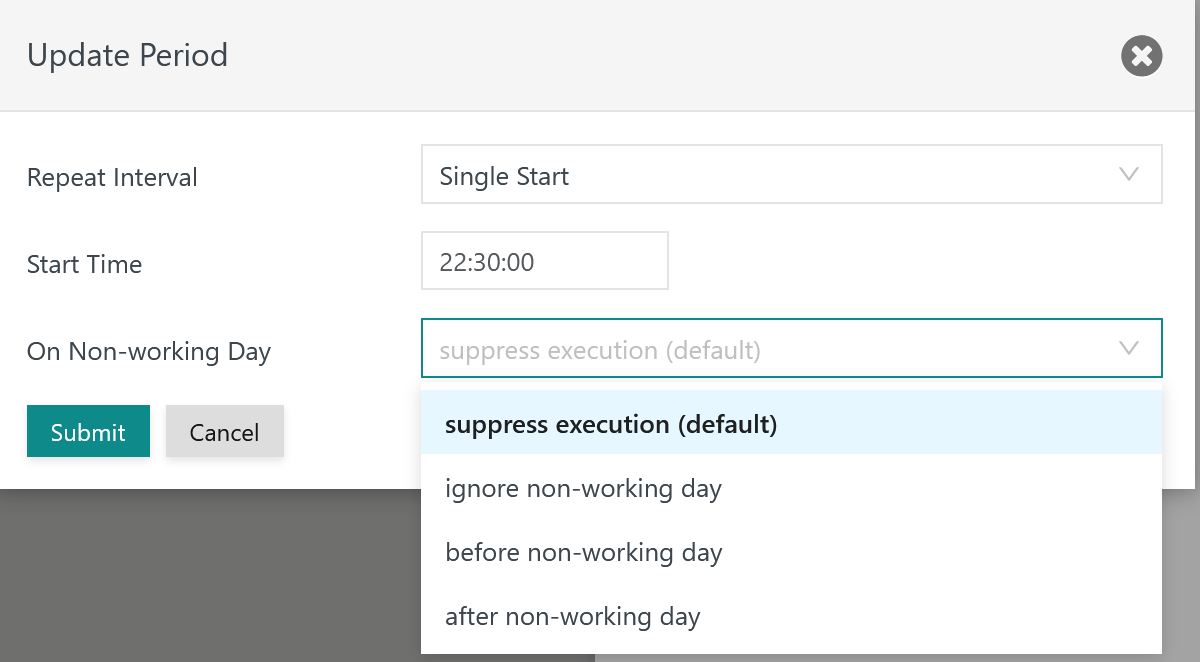Cancel the period update
The image size is (1200, 662).
(225, 431)
